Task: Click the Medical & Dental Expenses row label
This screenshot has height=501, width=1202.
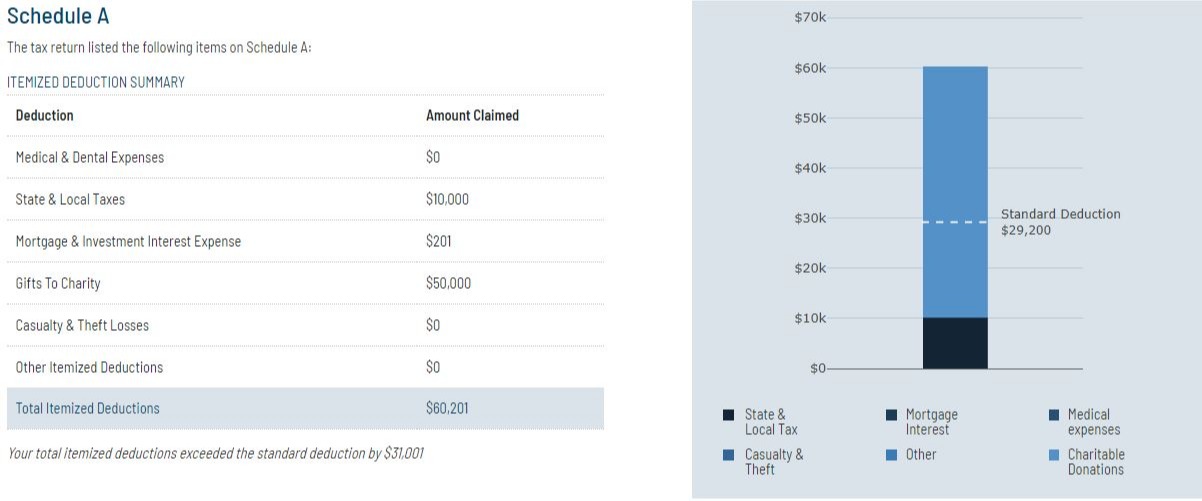Action: [x=90, y=157]
